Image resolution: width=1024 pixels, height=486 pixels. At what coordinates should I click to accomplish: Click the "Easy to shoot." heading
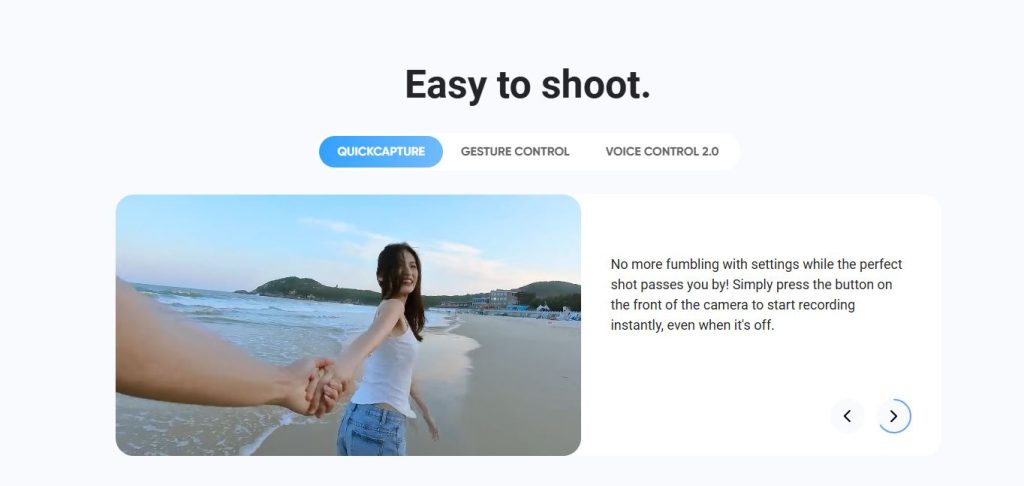point(528,85)
